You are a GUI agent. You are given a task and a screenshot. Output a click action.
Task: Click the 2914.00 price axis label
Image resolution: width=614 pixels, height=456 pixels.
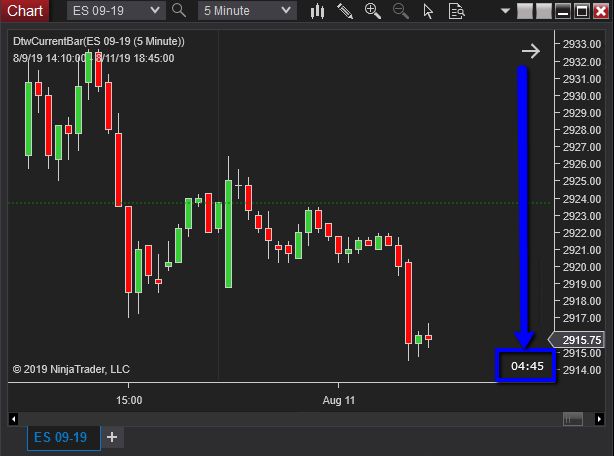[582, 370]
